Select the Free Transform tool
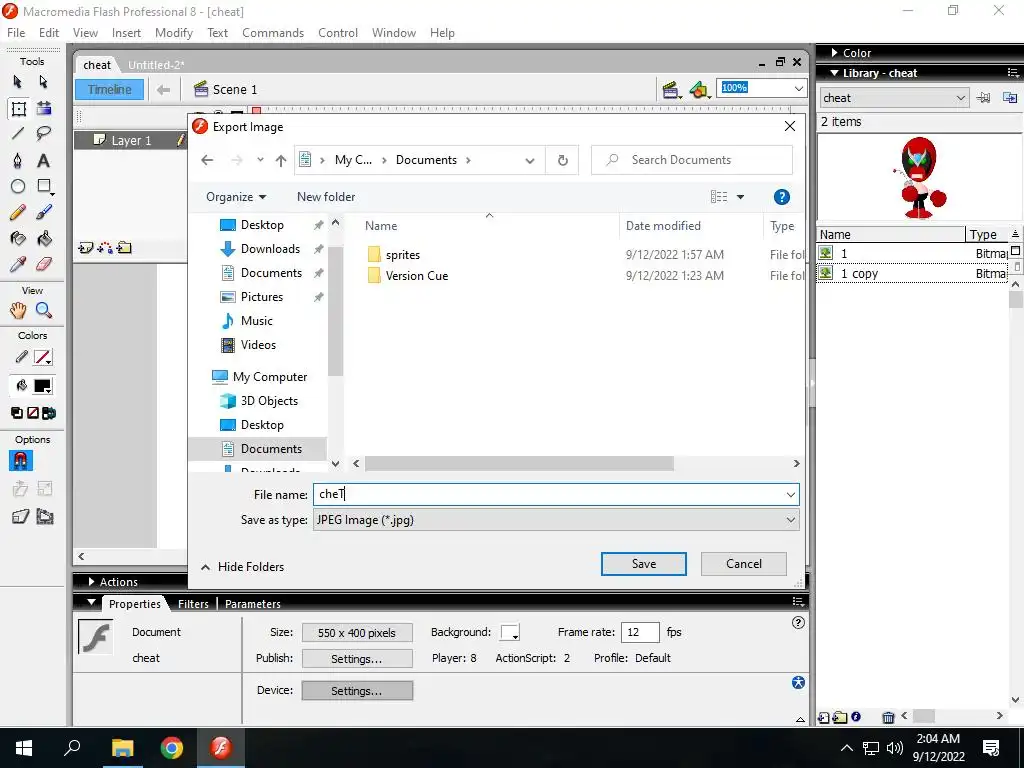This screenshot has width=1024, height=768. point(18,108)
